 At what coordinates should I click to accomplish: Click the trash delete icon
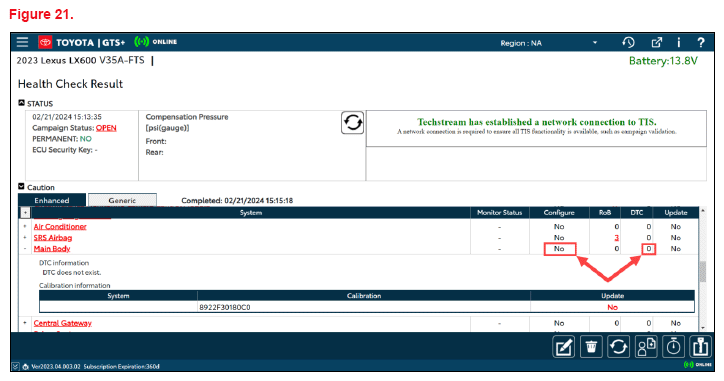591,347
